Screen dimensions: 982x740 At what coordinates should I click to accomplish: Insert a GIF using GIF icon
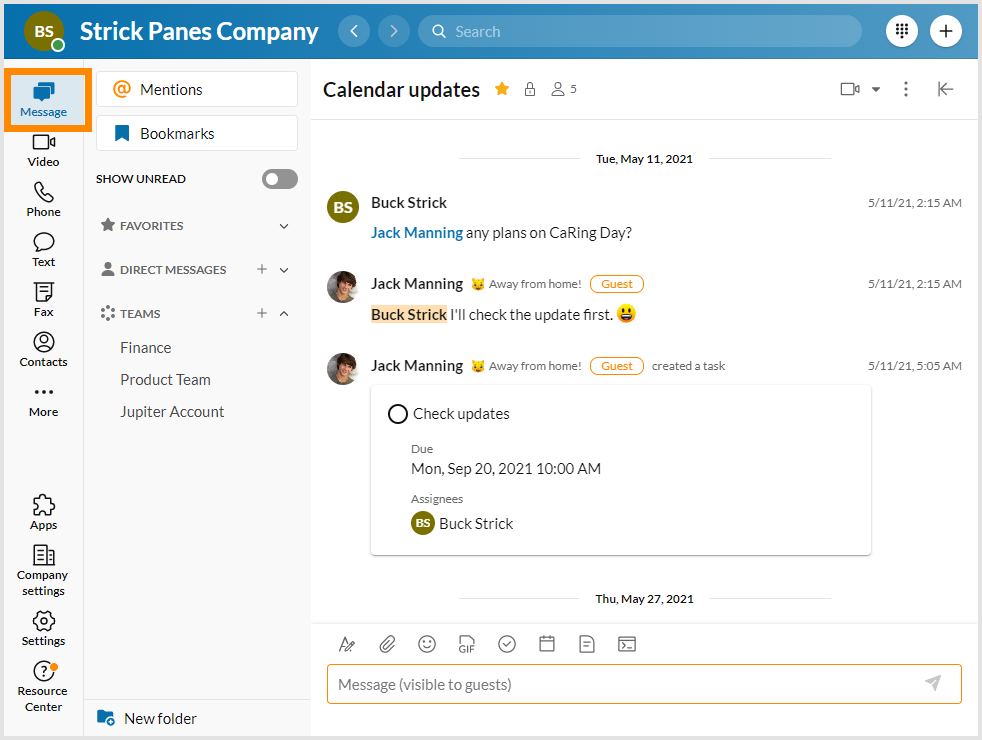tap(467, 644)
